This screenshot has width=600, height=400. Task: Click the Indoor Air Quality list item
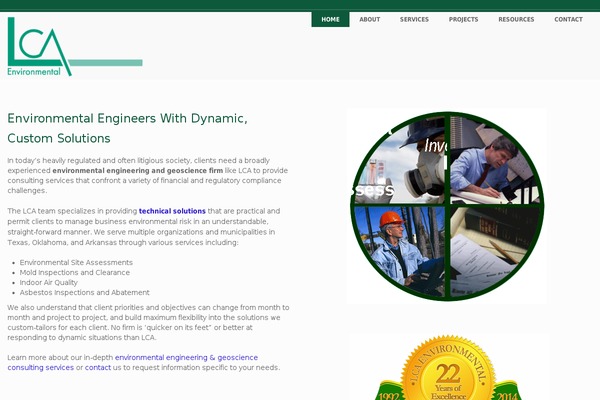tap(49, 282)
